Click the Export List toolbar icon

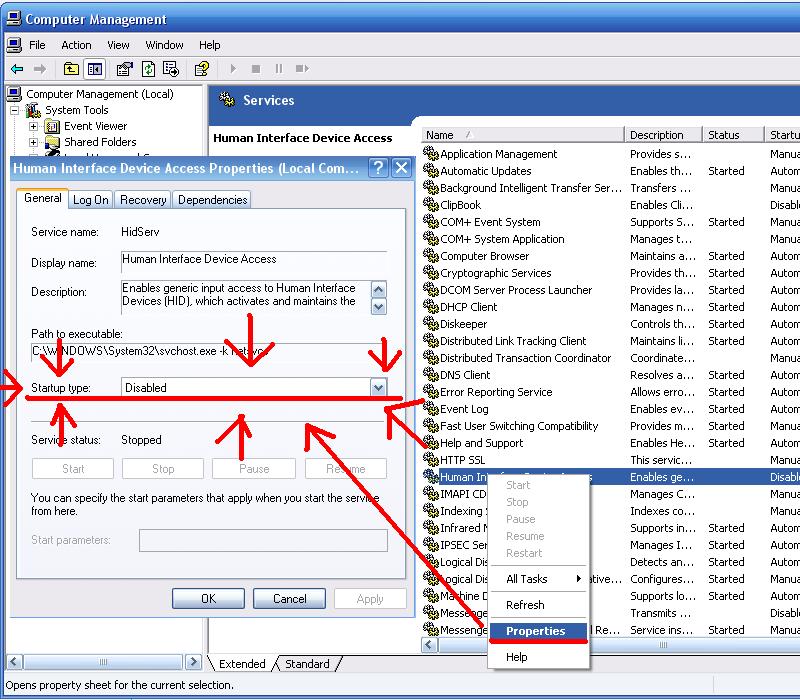pyautogui.click(x=171, y=68)
